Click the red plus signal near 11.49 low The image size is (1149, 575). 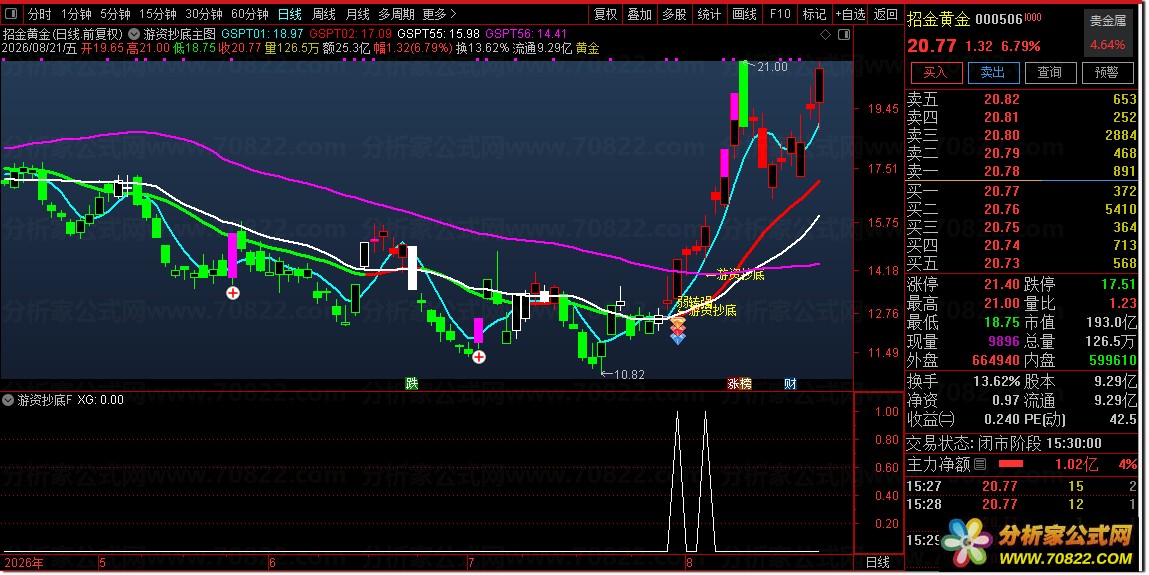coord(479,357)
